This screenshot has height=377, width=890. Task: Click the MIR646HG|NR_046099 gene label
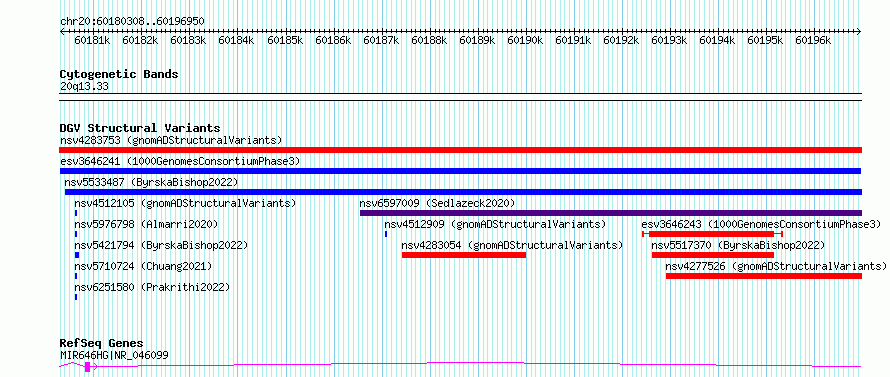tap(114, 356)
